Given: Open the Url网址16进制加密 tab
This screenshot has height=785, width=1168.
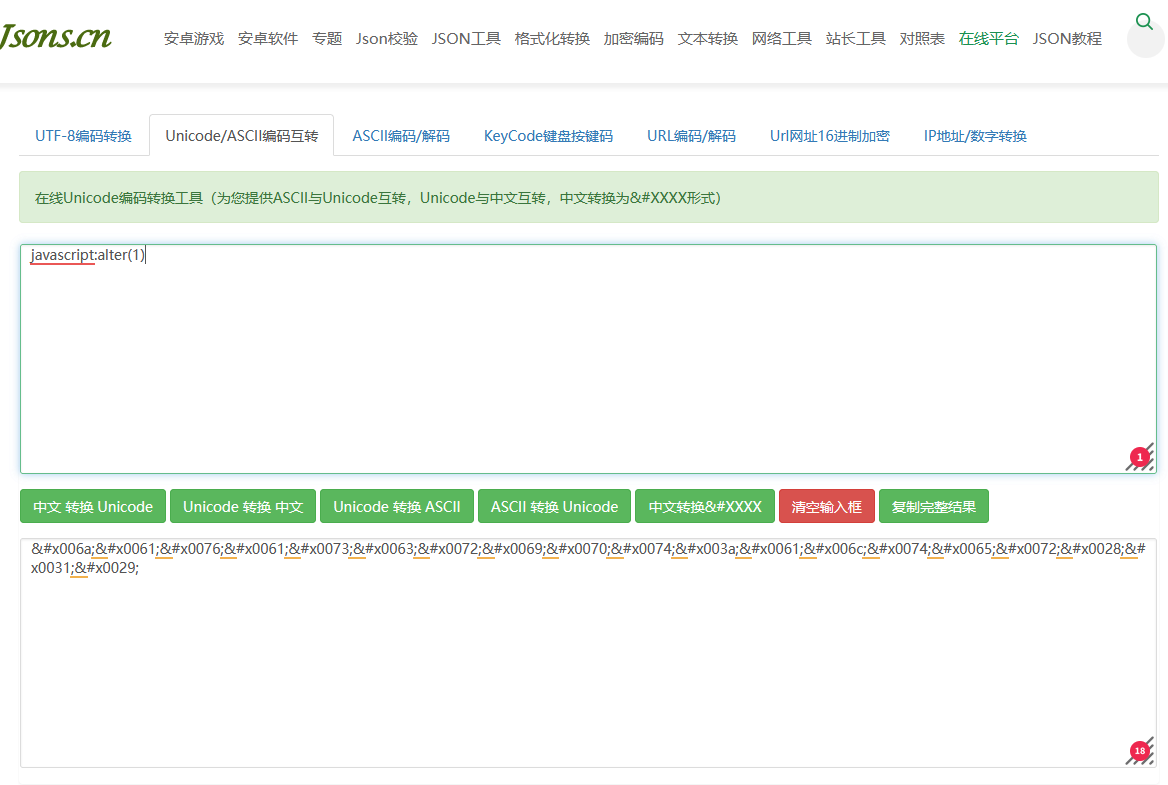Looking at the screenshot, I should point(829,135).
